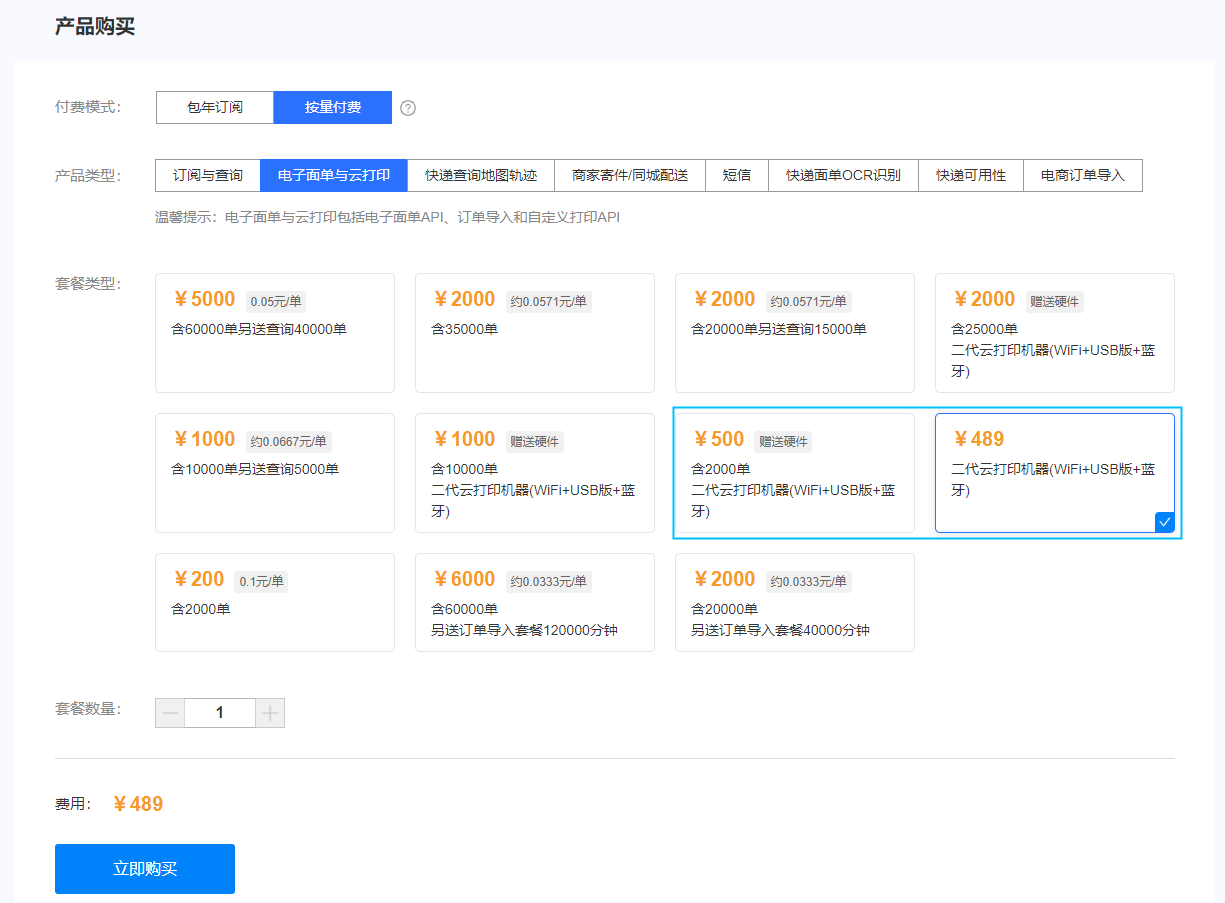Choose ¥6000 package with 120000分钟 import
The image size is (1225, 903).
pyautogui.click(x=535, y=603)
